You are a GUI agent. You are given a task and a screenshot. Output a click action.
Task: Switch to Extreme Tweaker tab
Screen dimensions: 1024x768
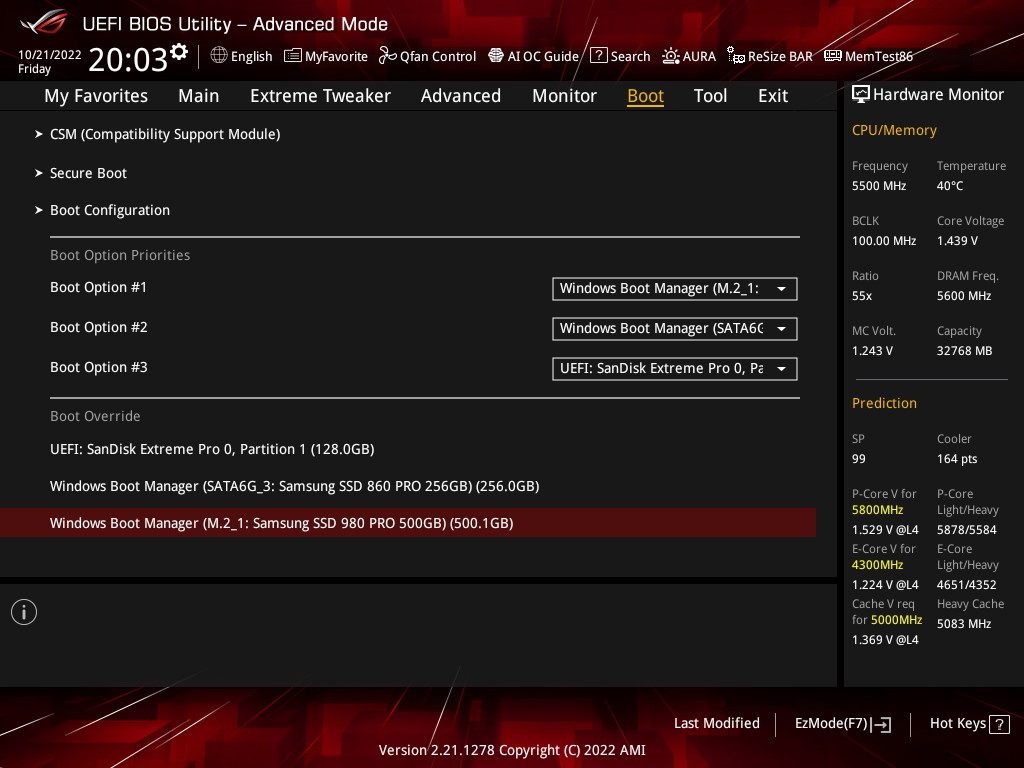click(320, 96)
